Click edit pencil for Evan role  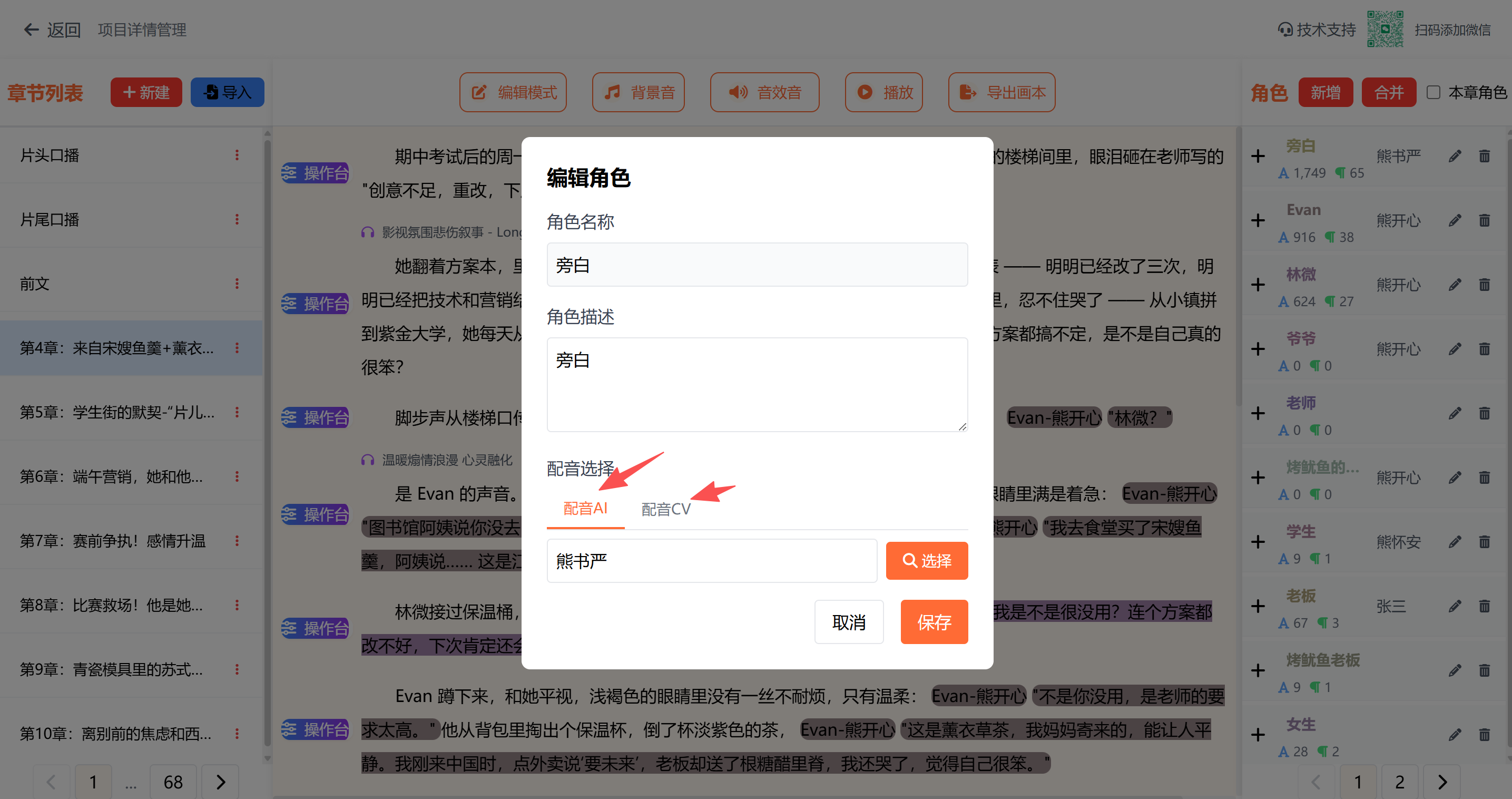(x=1455, y=221)
